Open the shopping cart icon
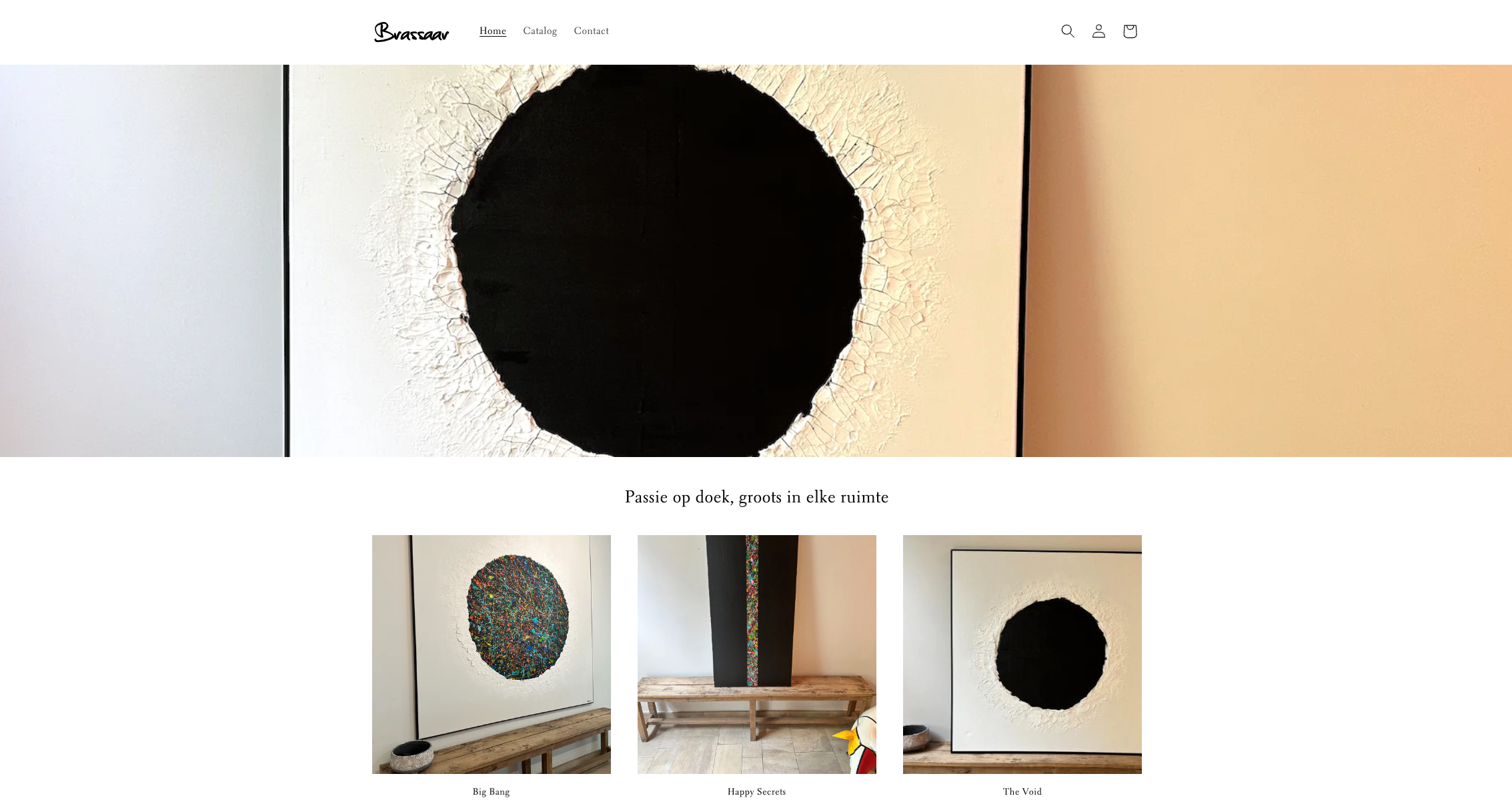 (1129, 31)
